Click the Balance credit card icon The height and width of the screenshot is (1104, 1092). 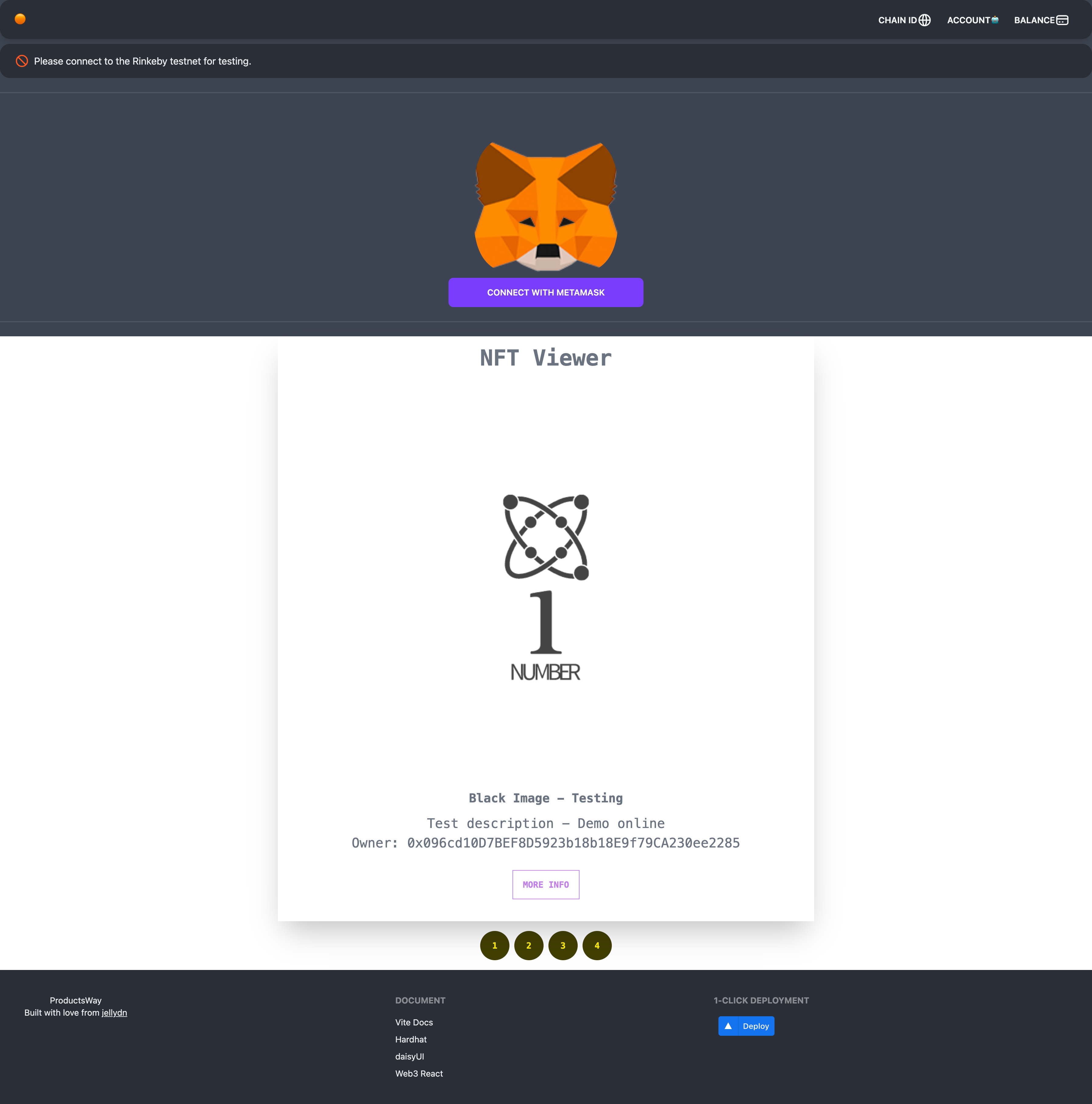(1062, 20)
